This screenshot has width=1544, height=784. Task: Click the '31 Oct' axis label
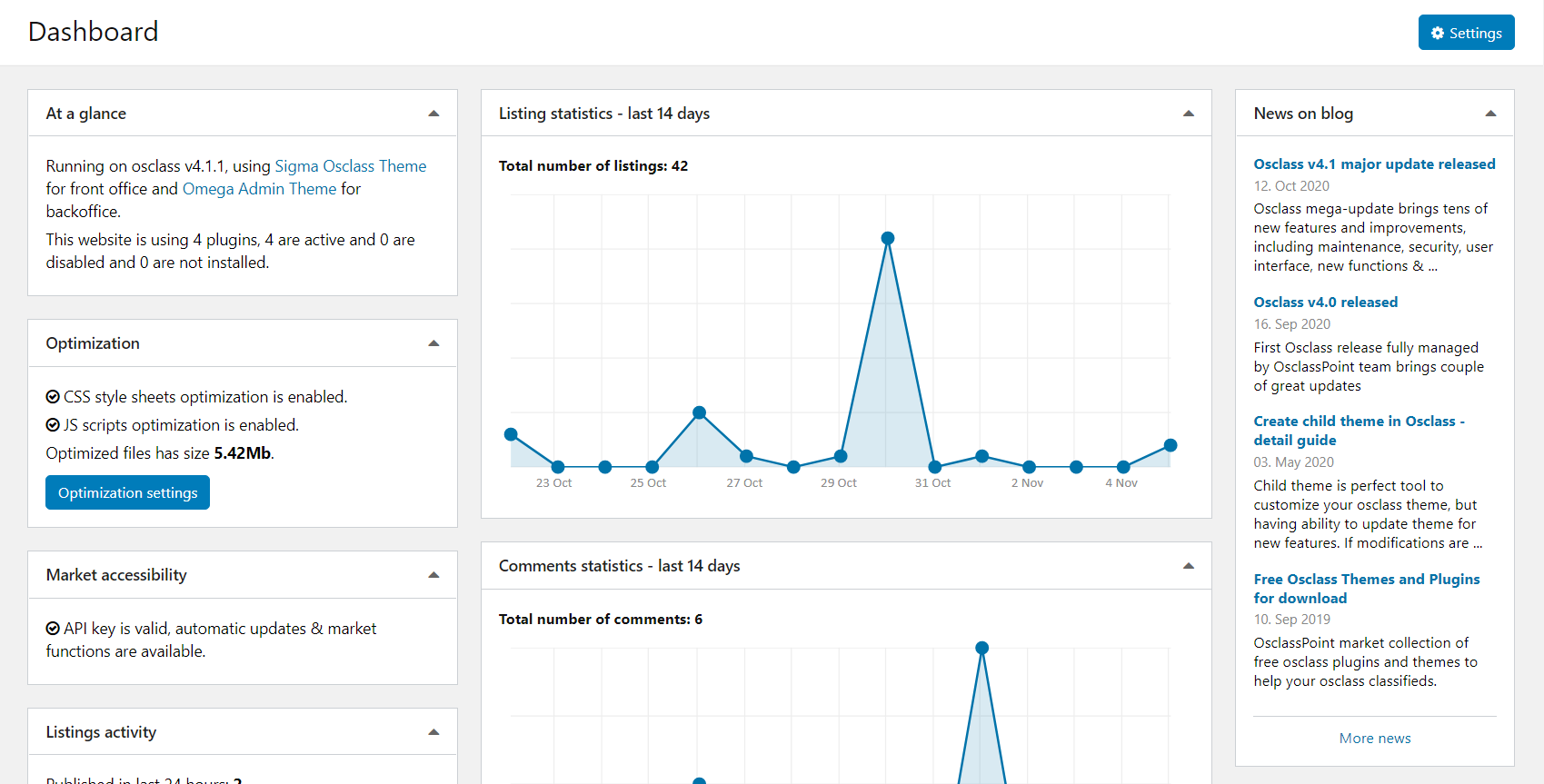tap(932, 483)
